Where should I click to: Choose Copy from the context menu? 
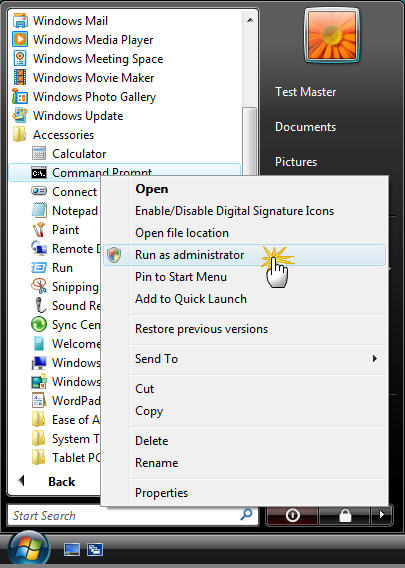click(x=149, y=411)
